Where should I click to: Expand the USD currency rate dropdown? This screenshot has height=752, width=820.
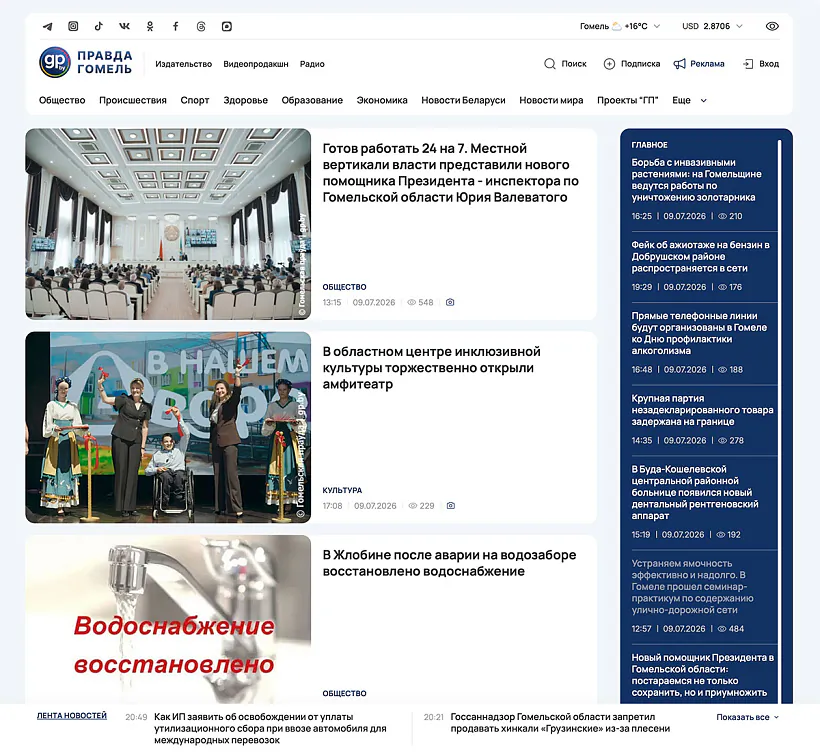pos(739,26)
